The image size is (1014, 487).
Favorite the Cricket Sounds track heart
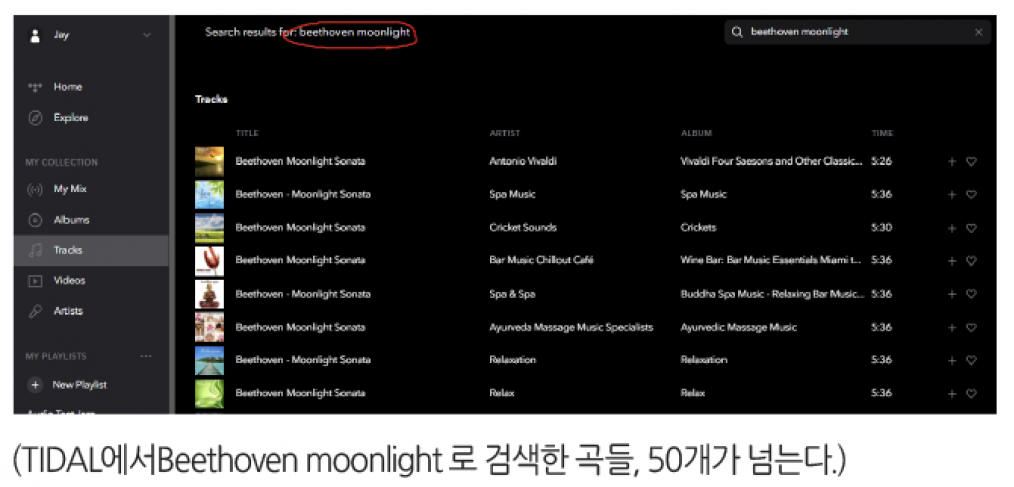point(971,228)
